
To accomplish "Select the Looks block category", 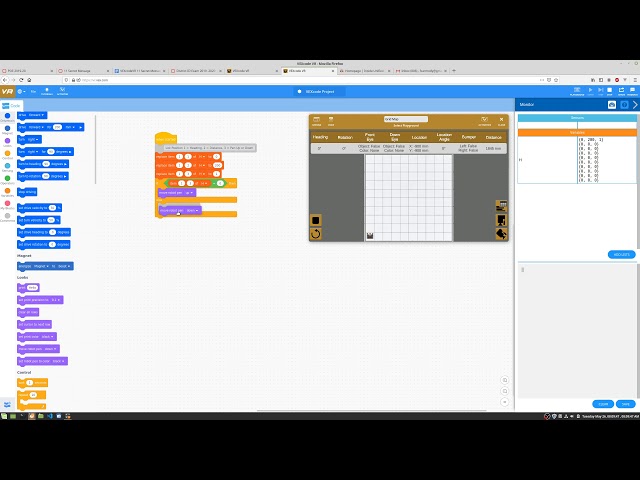I will 7,142.
